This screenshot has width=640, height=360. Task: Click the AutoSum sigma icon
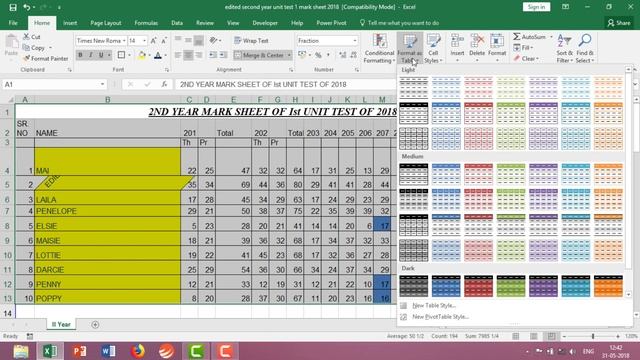click(517, 37)
